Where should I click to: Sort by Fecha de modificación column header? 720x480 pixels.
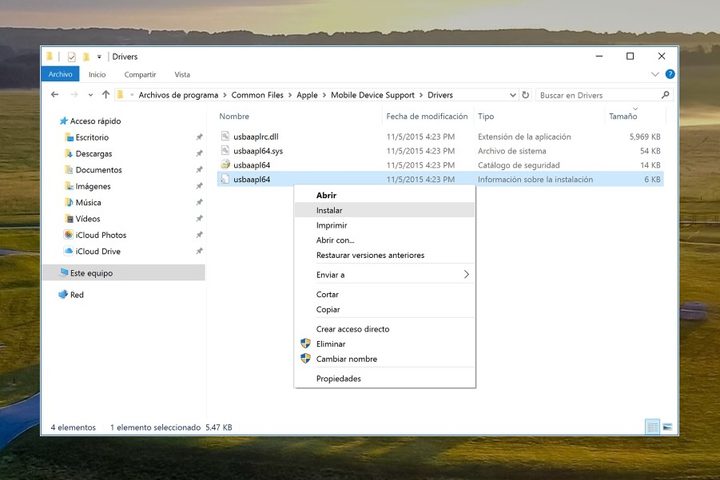click(427, 116)
